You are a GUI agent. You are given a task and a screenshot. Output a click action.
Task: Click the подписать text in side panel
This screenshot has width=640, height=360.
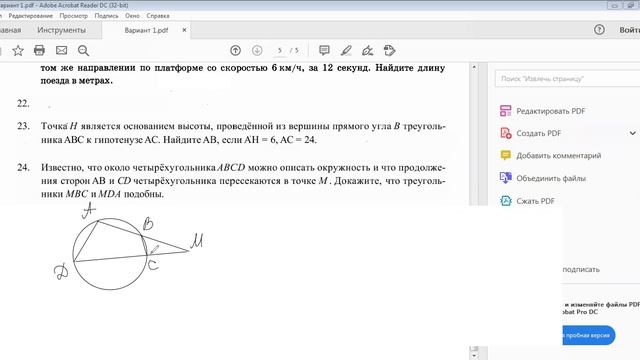[x=581, y=269]
